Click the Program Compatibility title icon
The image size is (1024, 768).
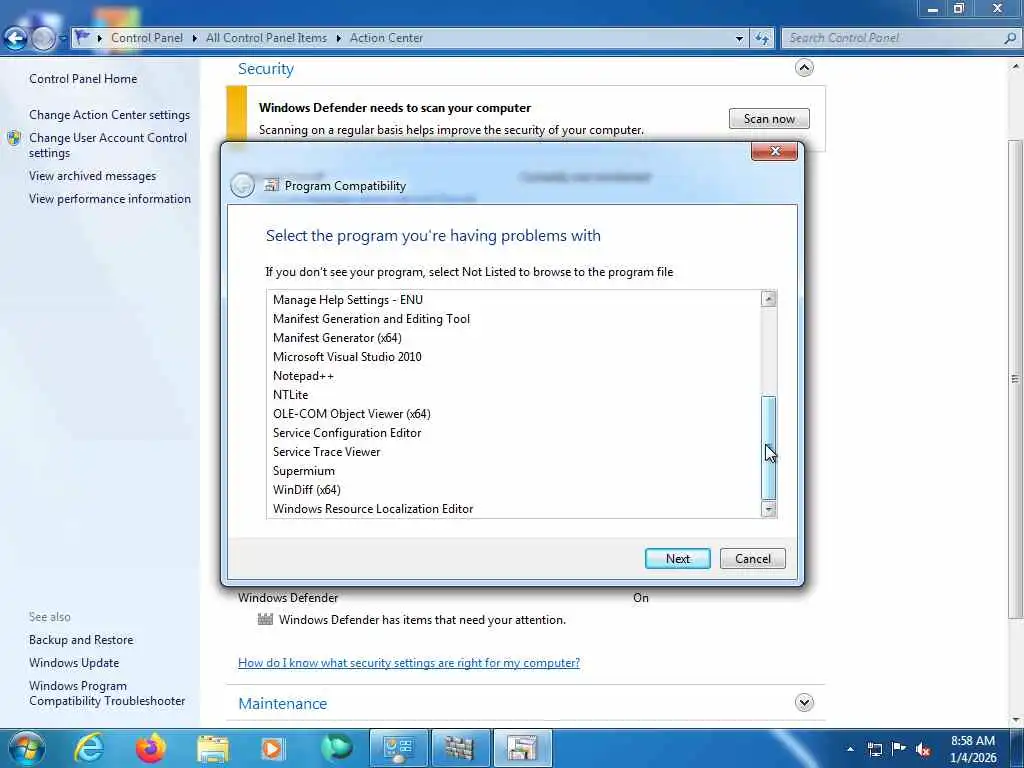point(271,185)
